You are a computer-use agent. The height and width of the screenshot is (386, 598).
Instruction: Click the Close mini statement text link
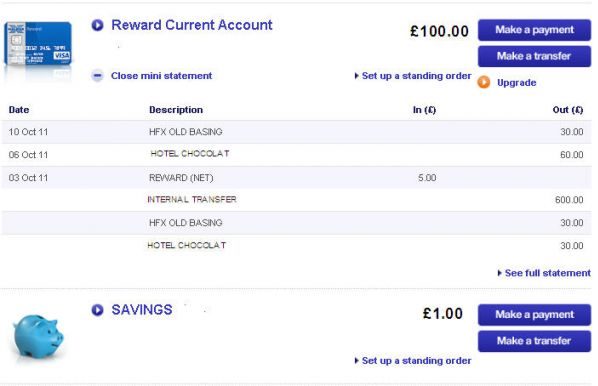click(x=161, y=76)
